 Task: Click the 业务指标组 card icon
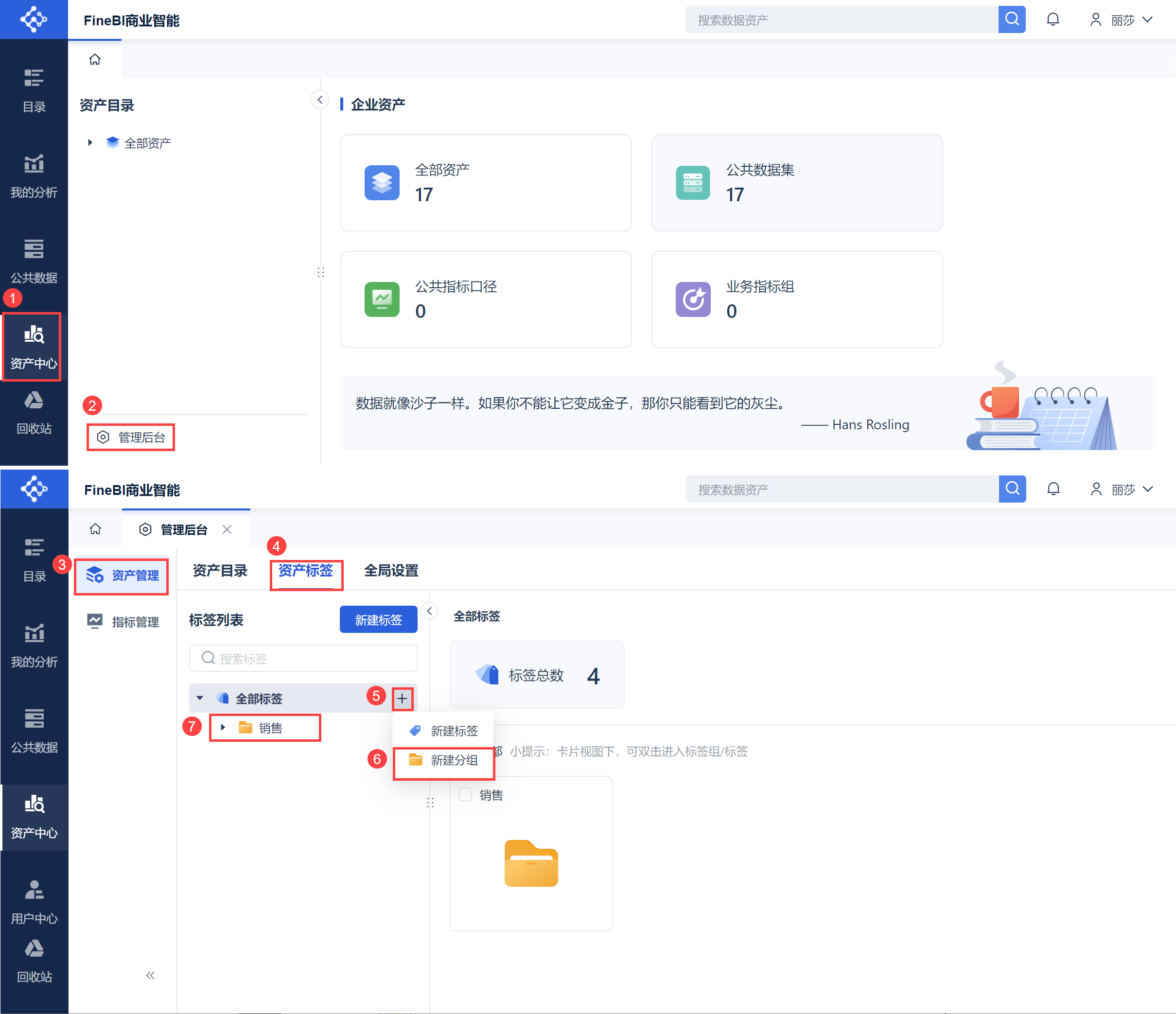coord(692,299)
